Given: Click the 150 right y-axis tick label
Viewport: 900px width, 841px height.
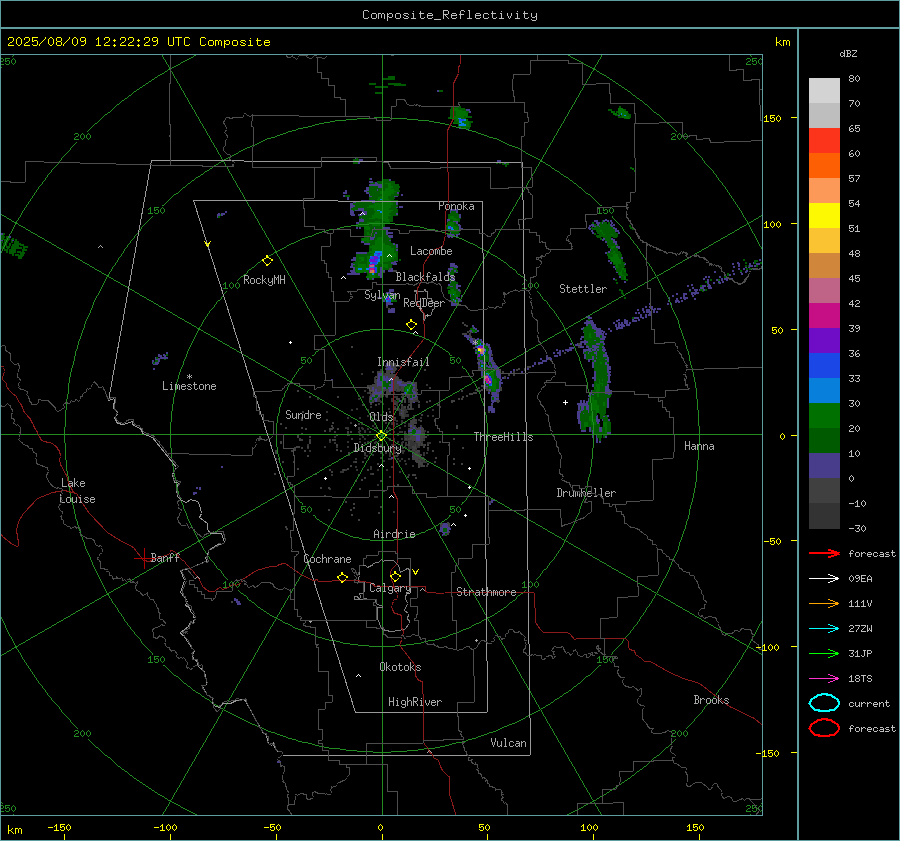Looking at the screenshot, I should point(772,118).
